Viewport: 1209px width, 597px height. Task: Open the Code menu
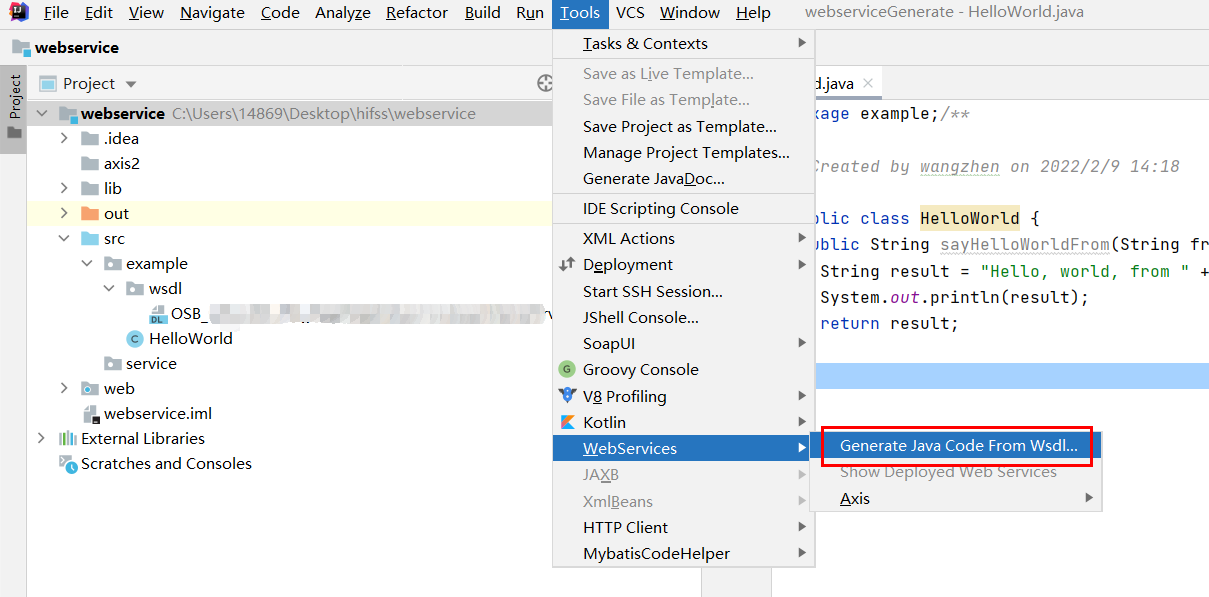tap(280, 13)
